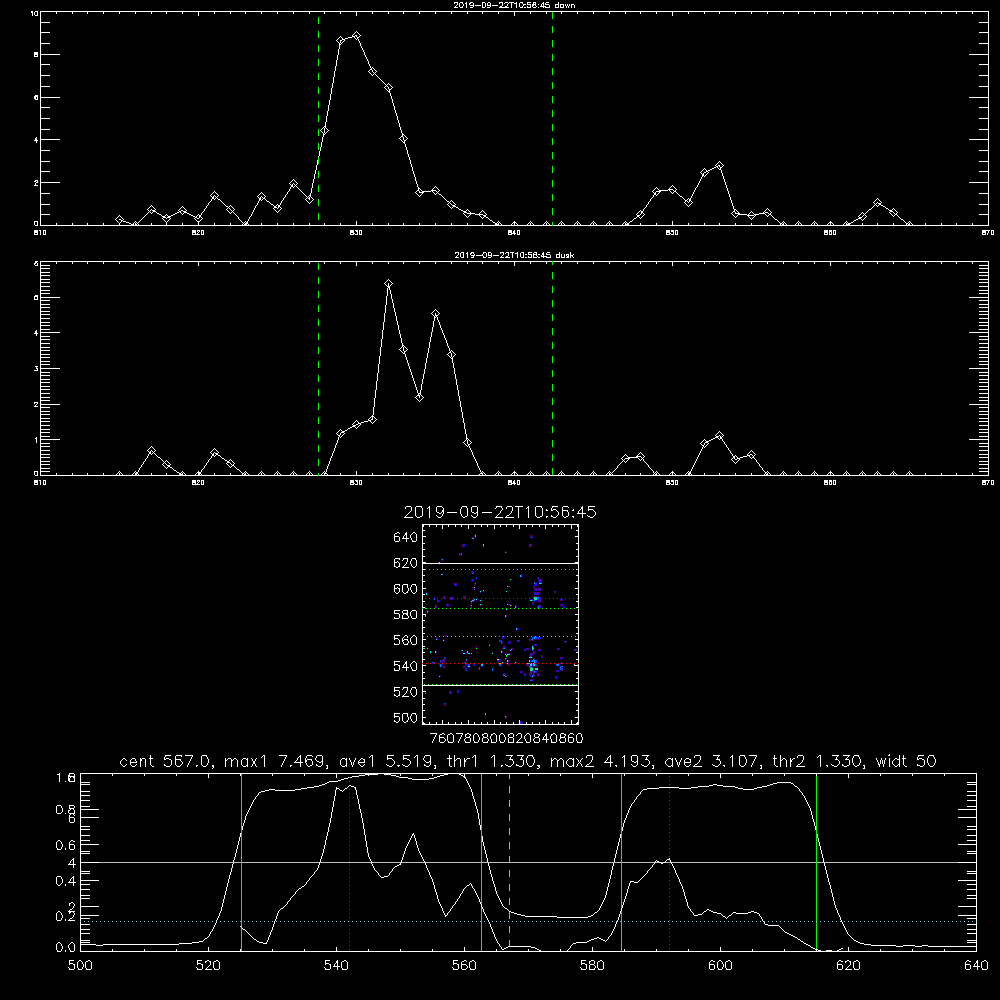The width and height of the screenshot is (1000, 1000).
Task: Select the scatter image title "2019-09-22T10:56:45"
Action: click(x=500, y=512)
